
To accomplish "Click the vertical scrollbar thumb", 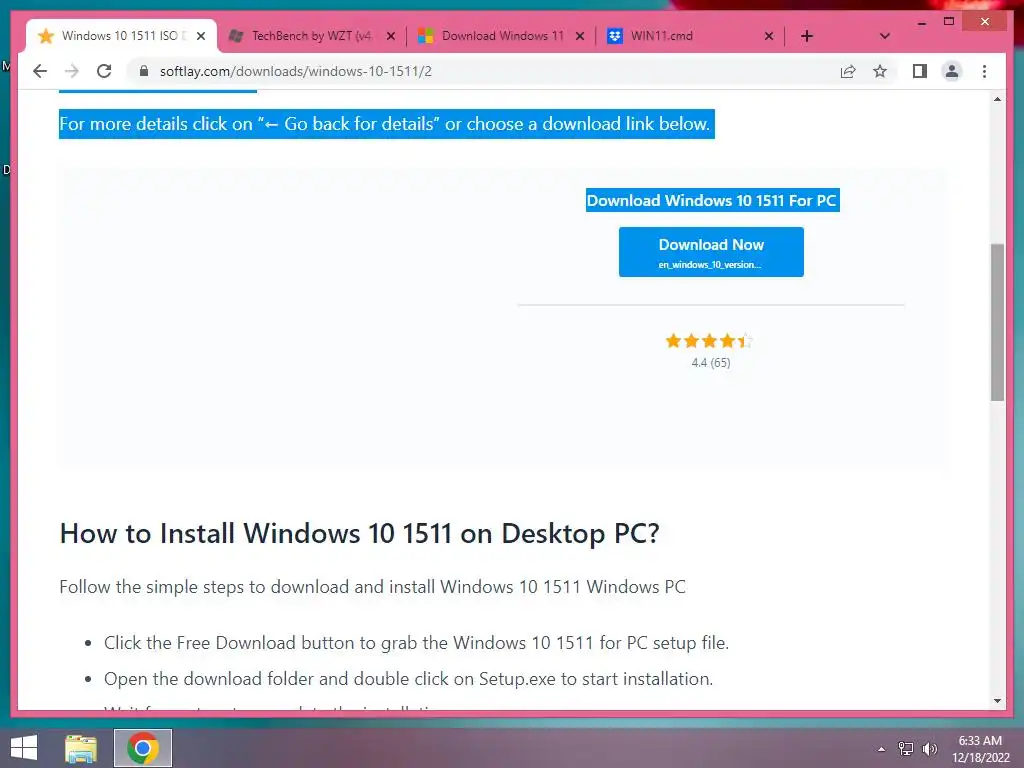I will (997, 323).
